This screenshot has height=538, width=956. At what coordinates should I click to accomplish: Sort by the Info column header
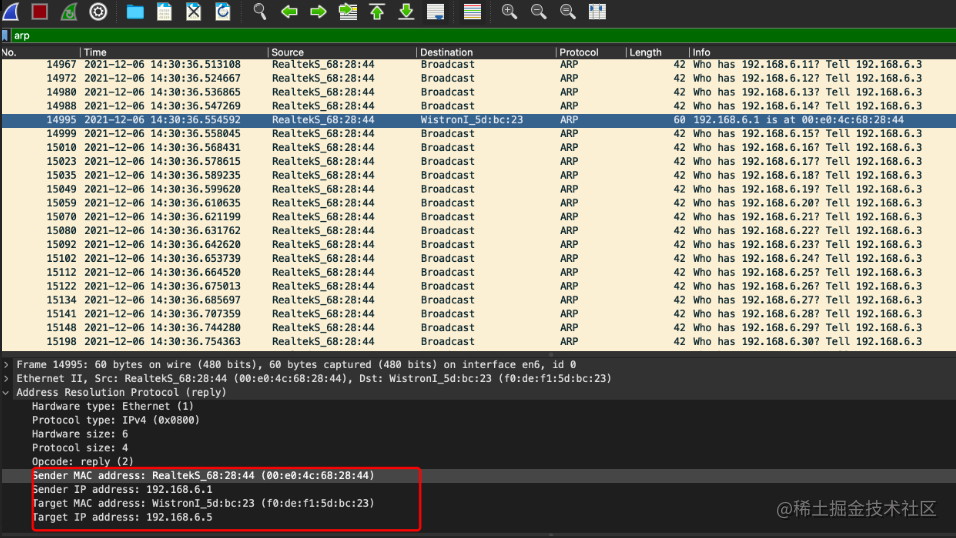(x=822, y=52)
